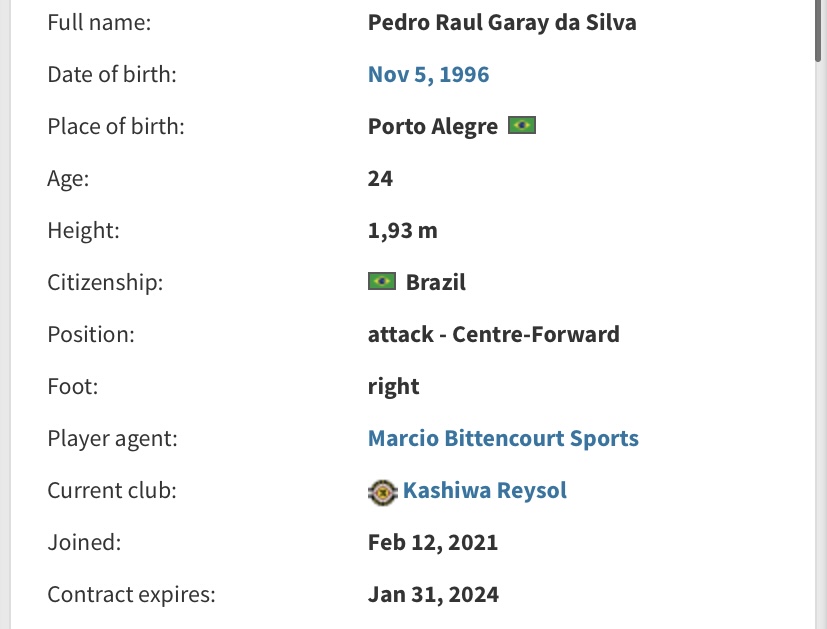Open the Marcio Bittencourt Sports agent link
Viewport: 827px width, 629px height.
503,438
